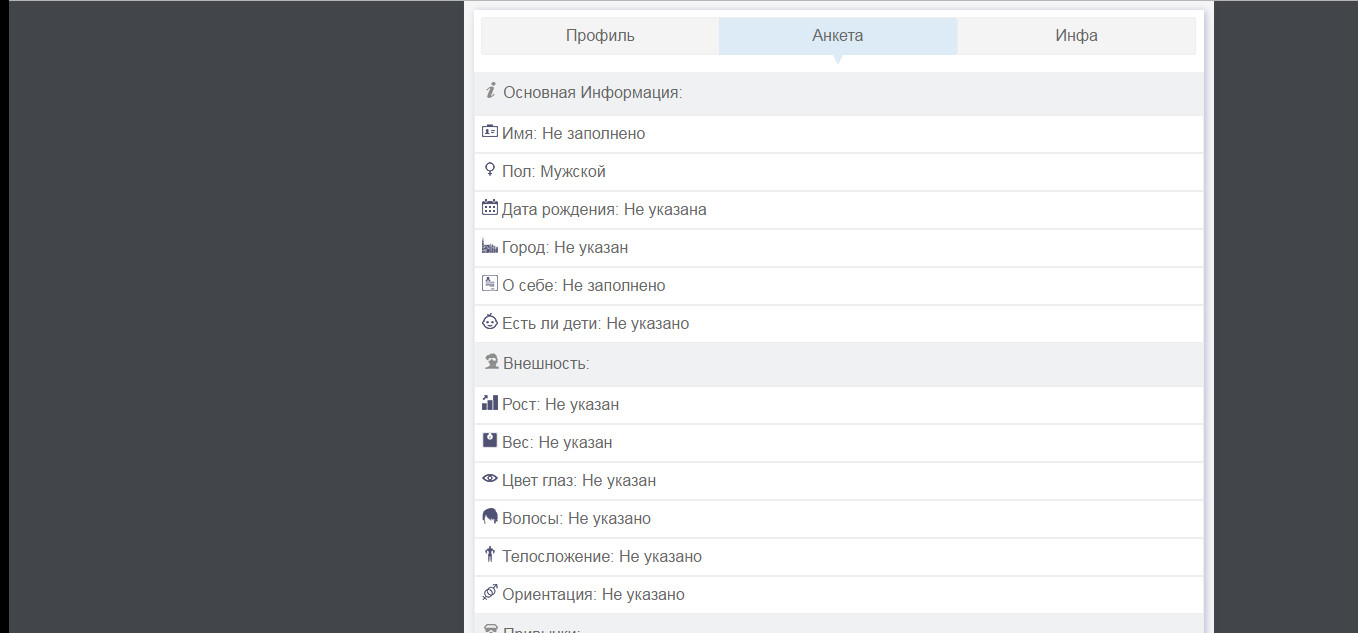Click the eye icon for Цвет глаз

click(490, 479)
